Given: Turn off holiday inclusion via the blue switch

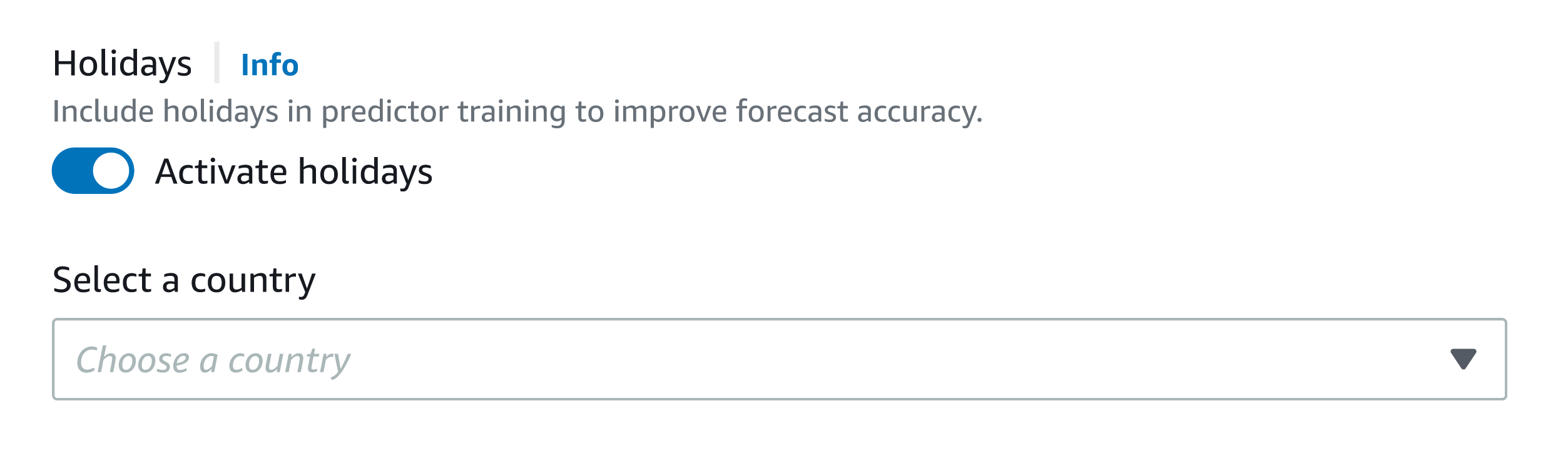Looking at the screenshot, I should [93, 169].
